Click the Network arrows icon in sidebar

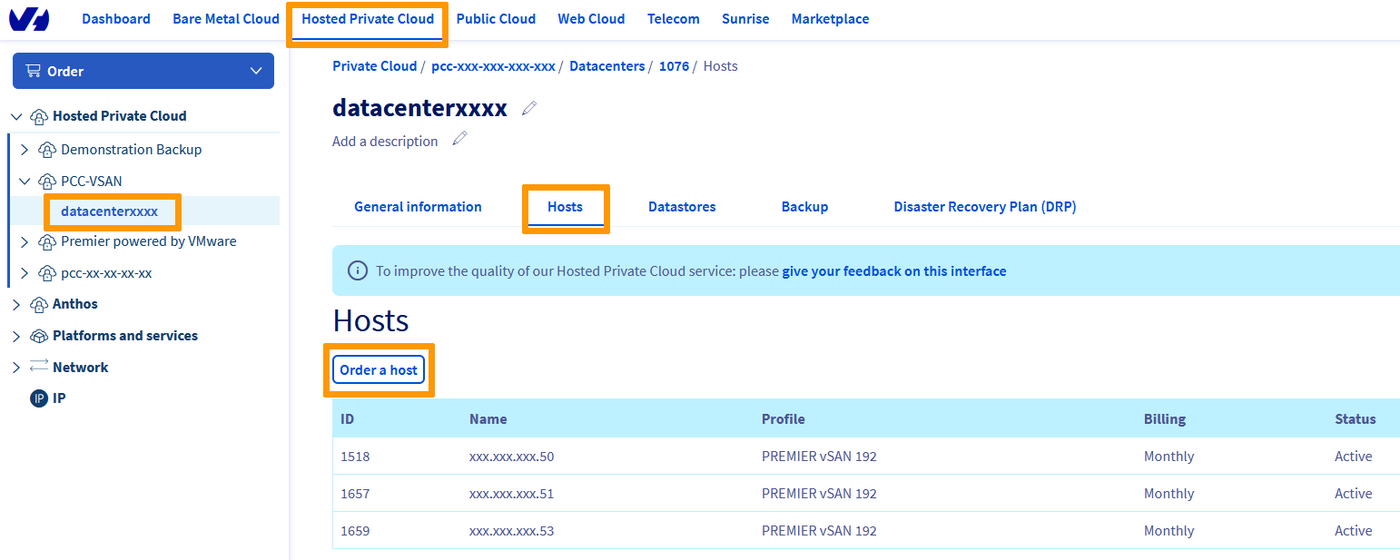39,367
